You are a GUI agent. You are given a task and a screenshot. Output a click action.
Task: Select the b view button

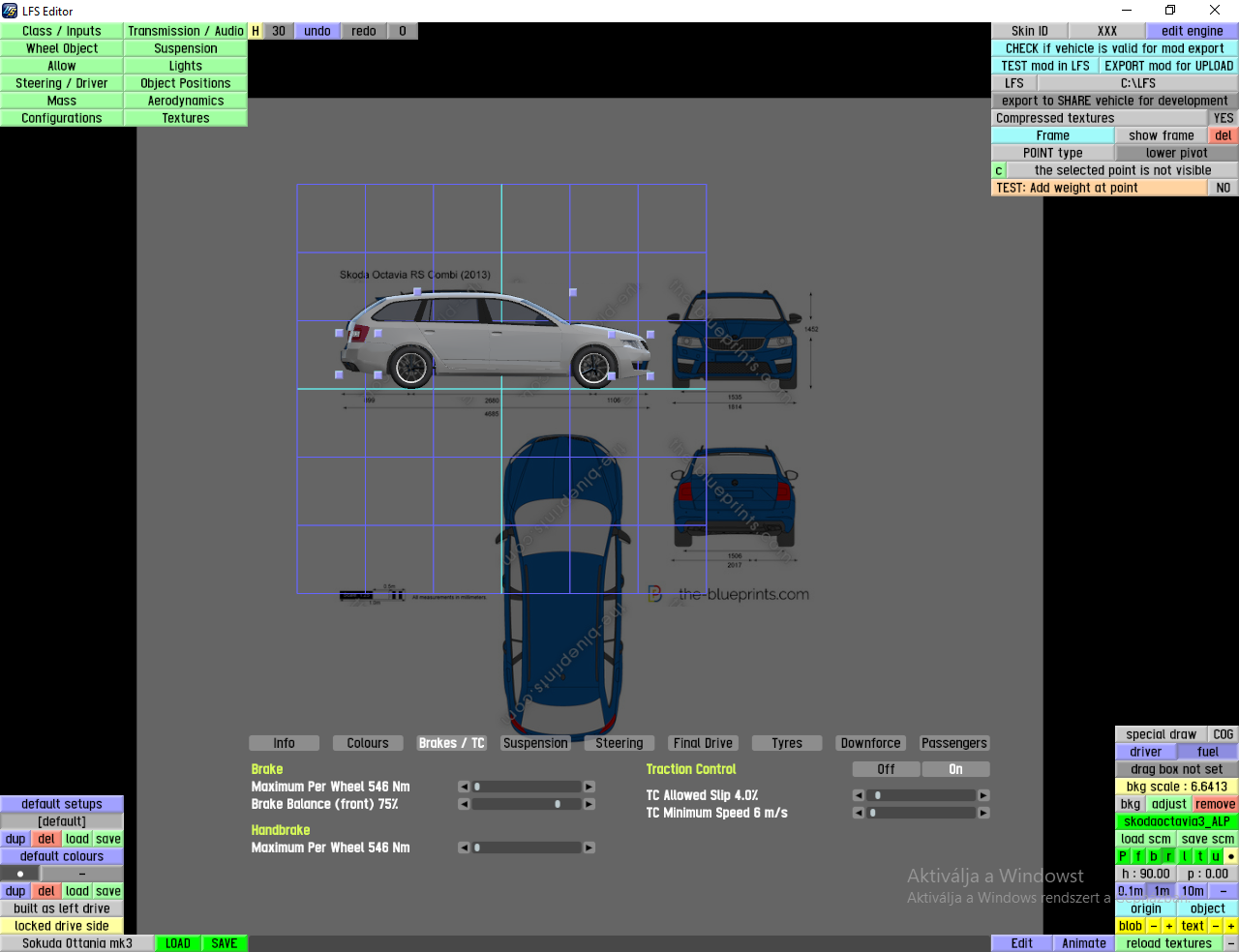[1154, 856]
